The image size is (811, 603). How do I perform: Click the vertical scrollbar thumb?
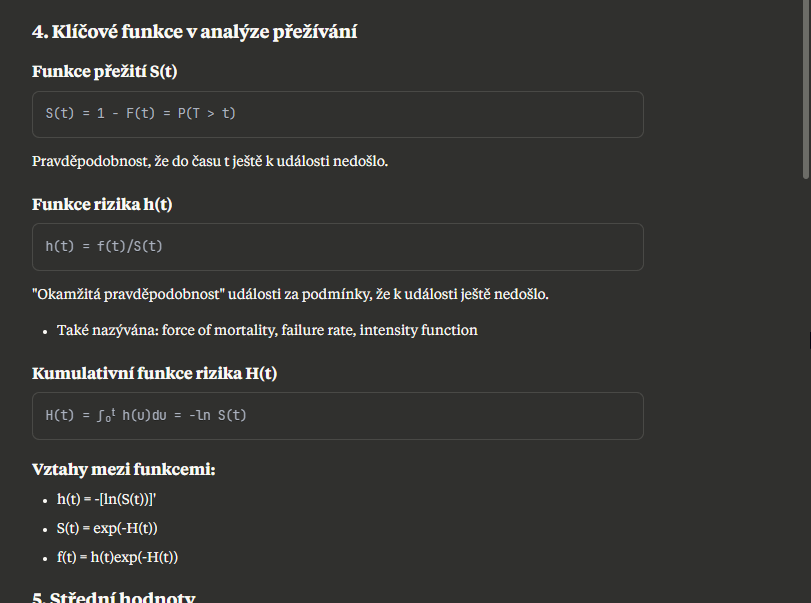click(x=806, y=89)
